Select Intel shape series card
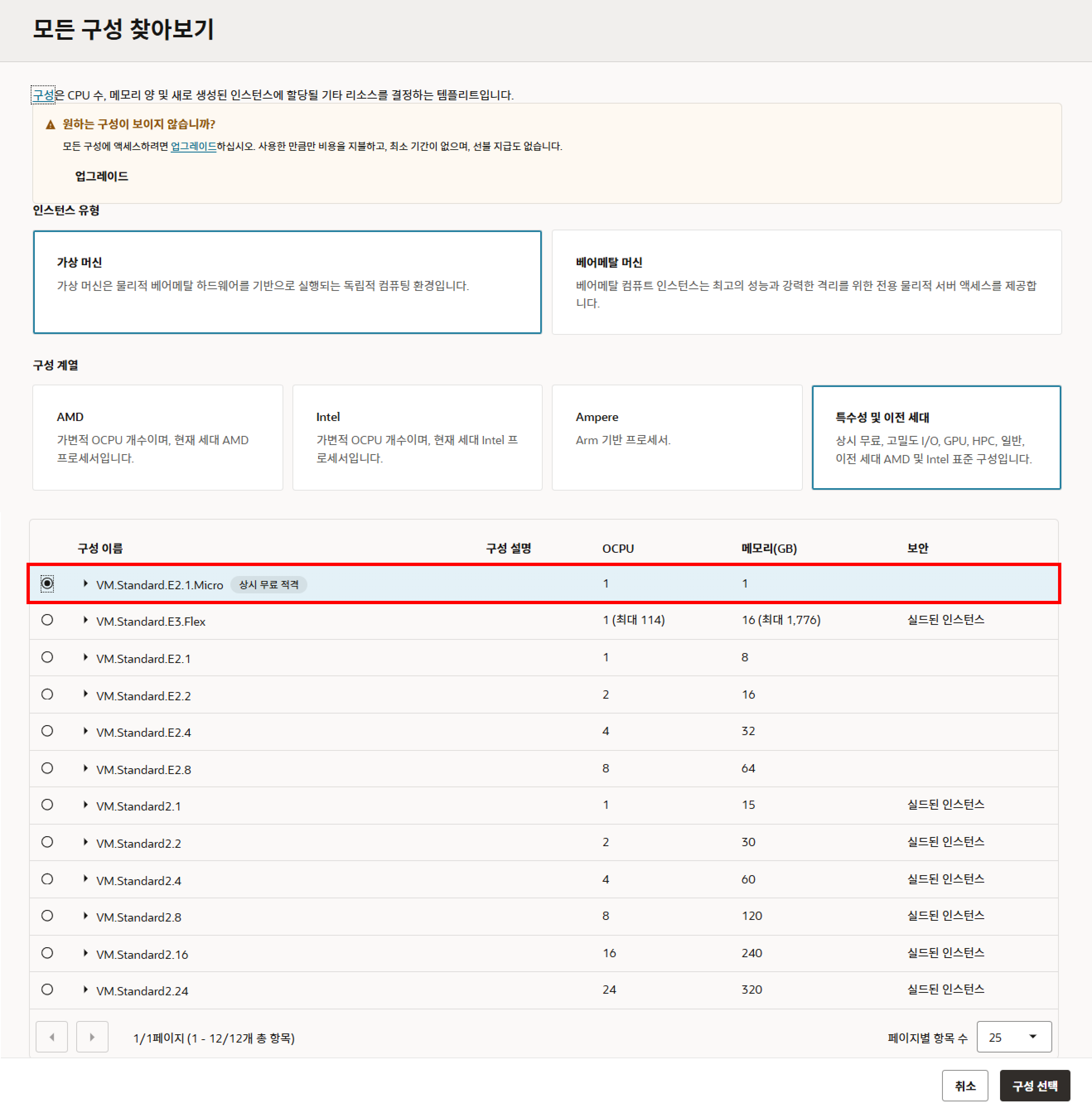1092x1113 pixels. [x=417, y=437]
